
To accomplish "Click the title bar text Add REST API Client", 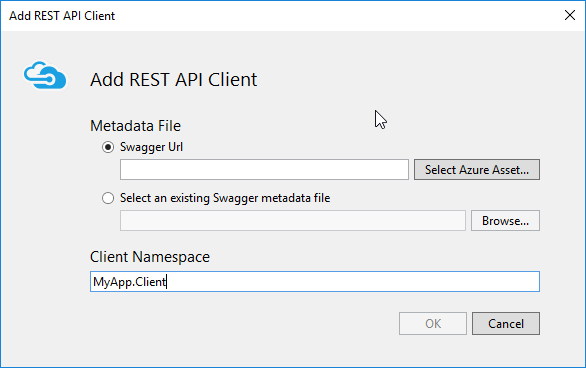I will click(62, 16).
